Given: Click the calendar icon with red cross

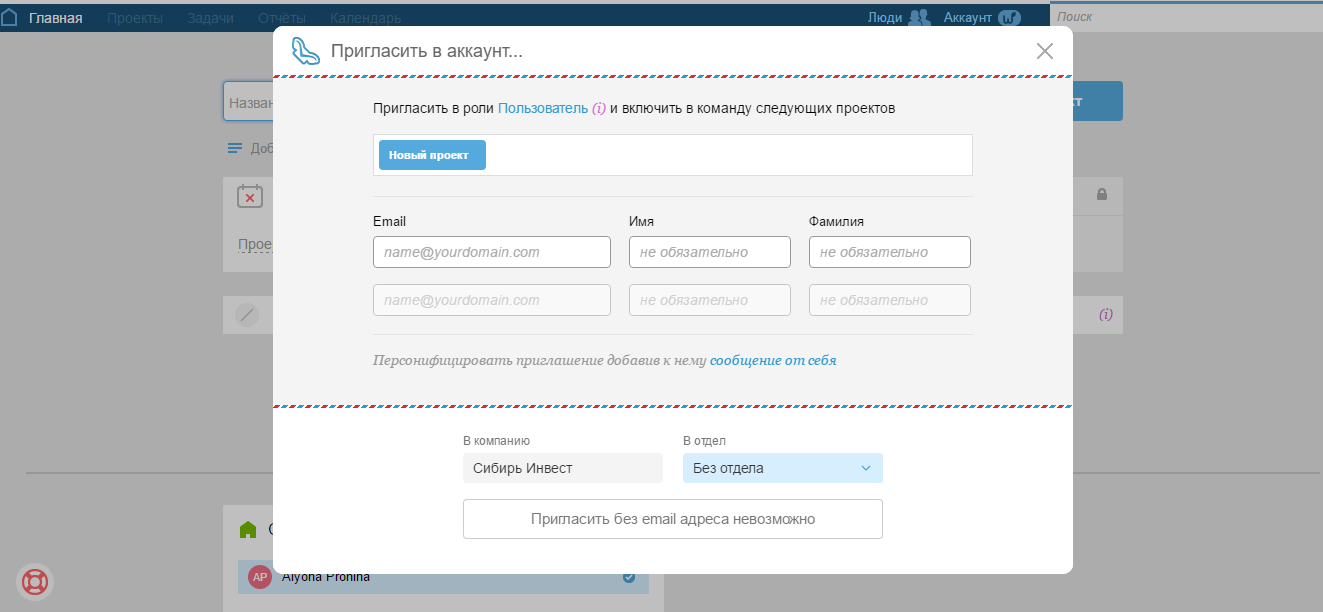Looking at the screenshot, I should pos(250,196).
